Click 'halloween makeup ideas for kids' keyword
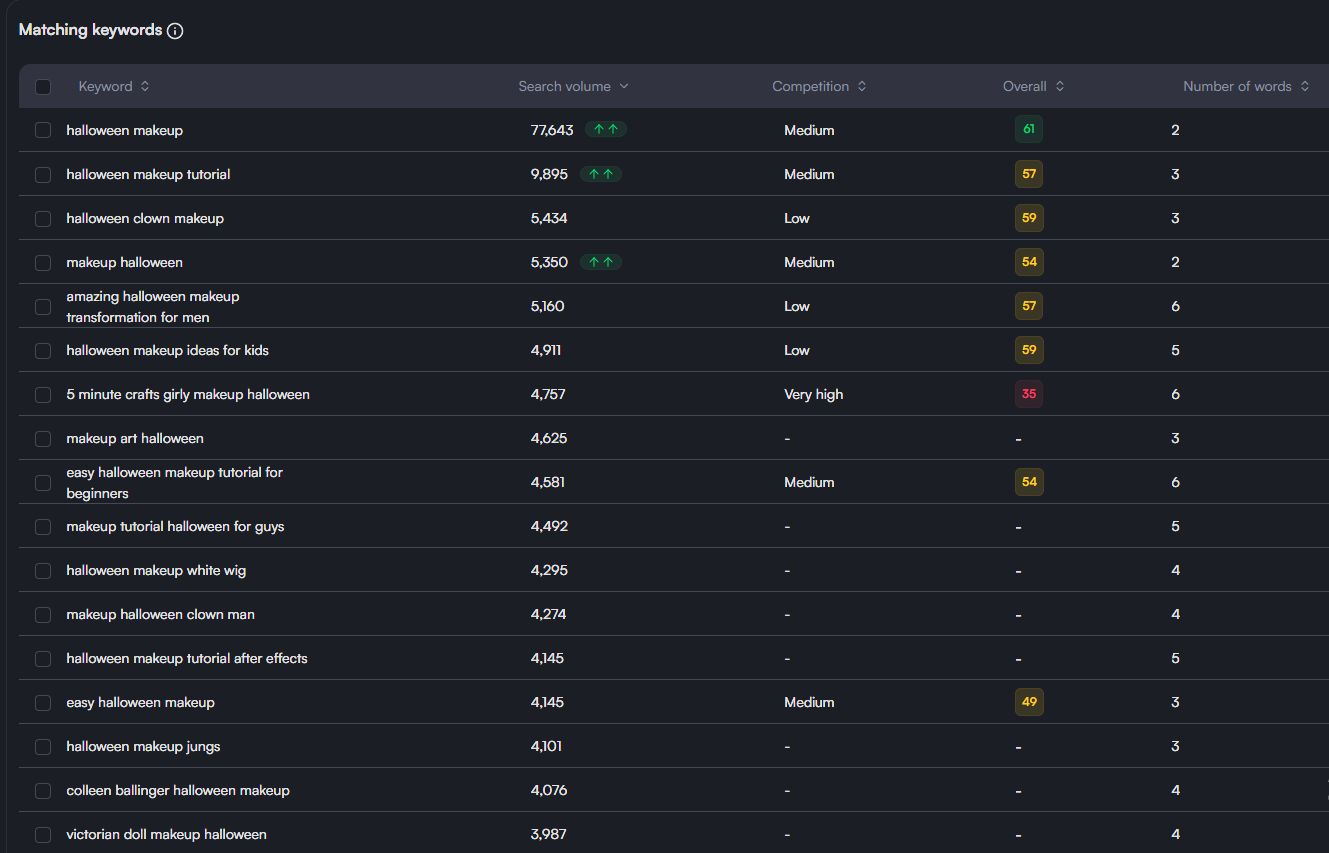The width and height of the screenshot is (1329, 853). click(x=168, y=351)
